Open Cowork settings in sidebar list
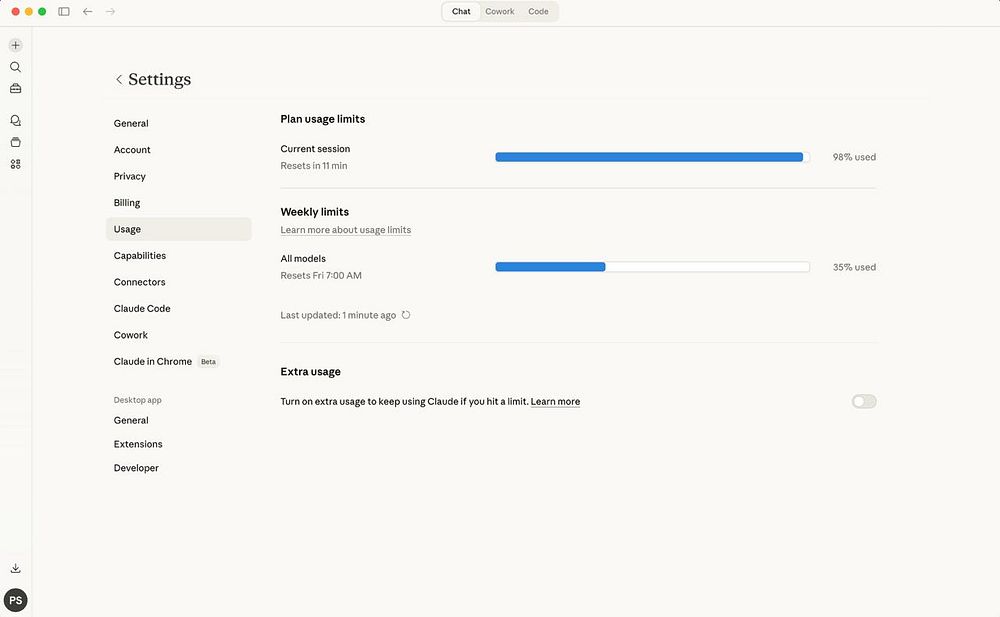This screenshot has height=617, width=1000. (179, 335)
